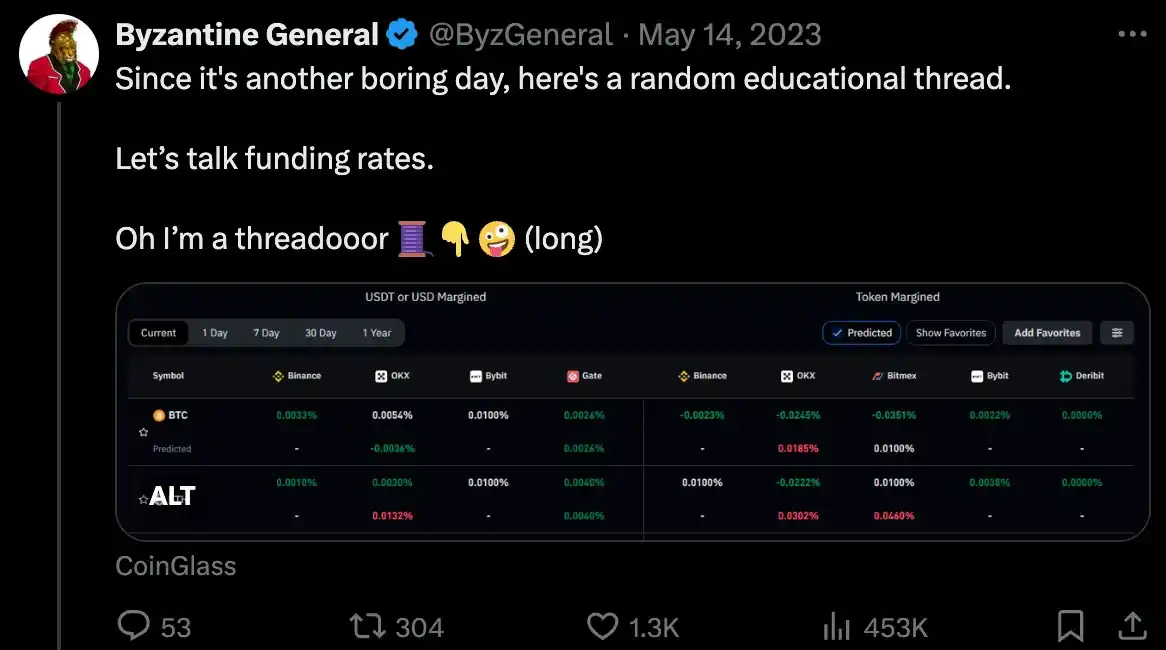Image resolution: width=1166 pixels, height=650 pixels.
Task: Click the BTC favorite star
Action: pos(143,432)
